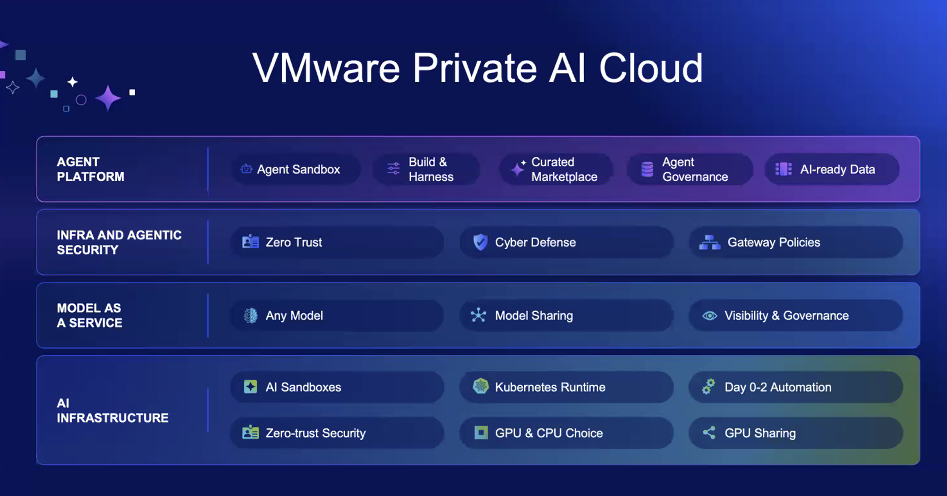Click the Day 0-2 Automation gears icon
Screen dimensions: 947x496
[x=708, y=387]
